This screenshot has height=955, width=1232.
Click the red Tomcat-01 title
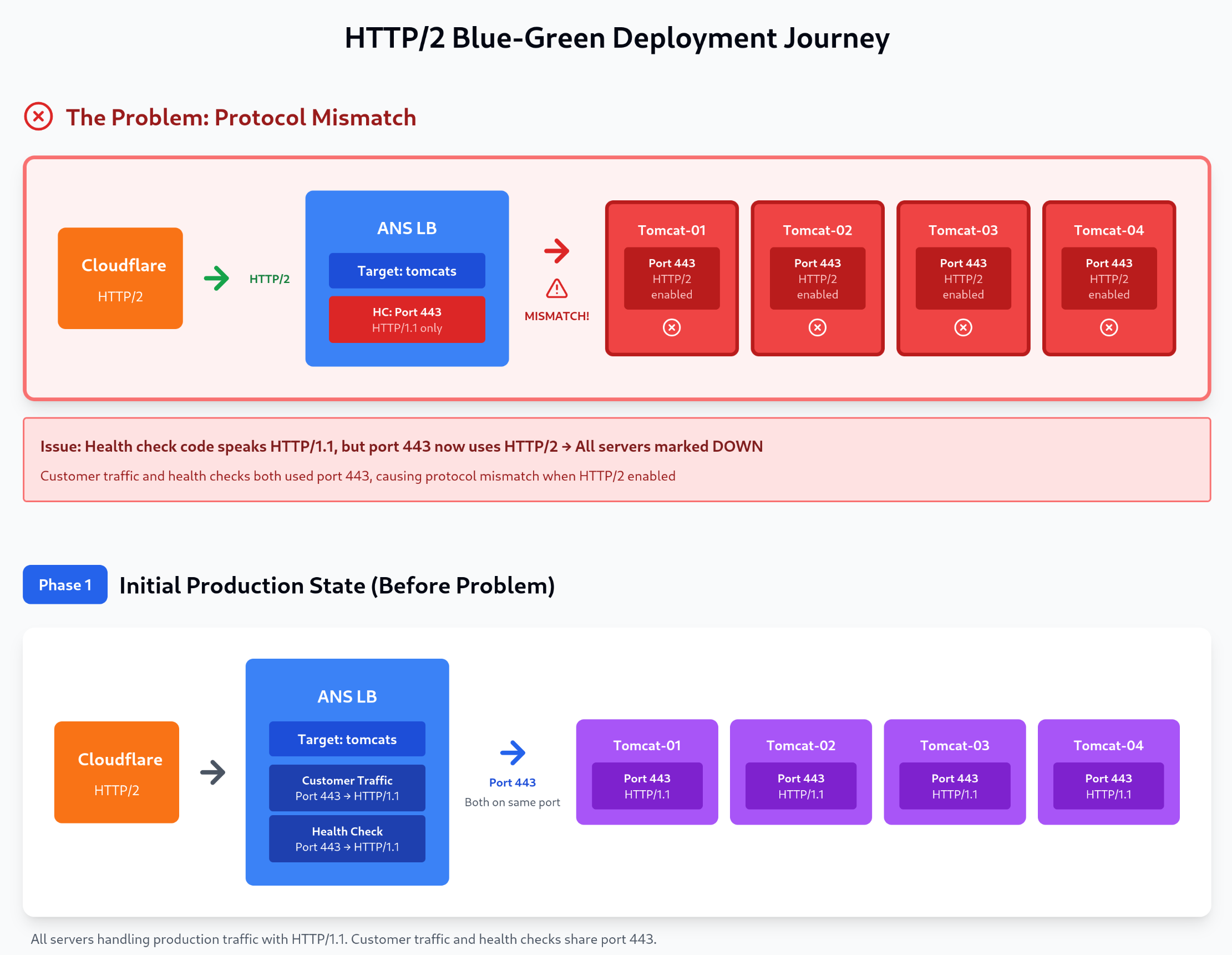(672, 230)
